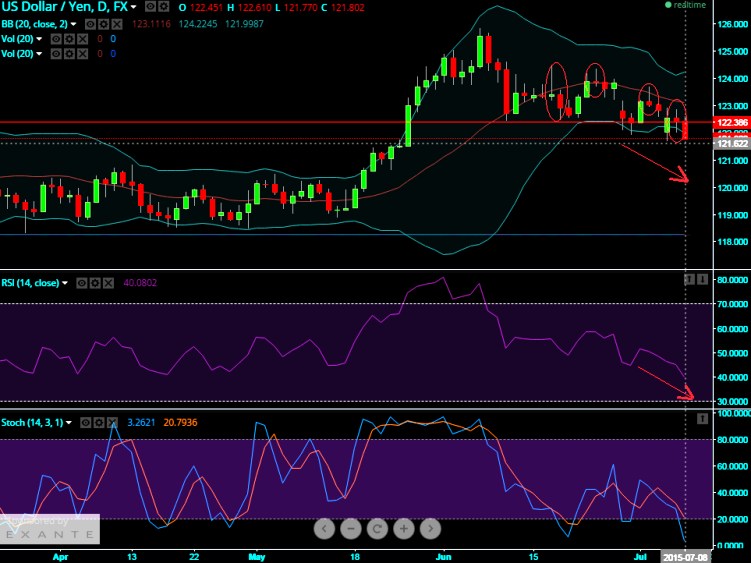Image resolution: width=751 pixels, height=563 pixels.
Task: Expand the upper Vol (20) dropdown arrow
Action: (x=39, y=39)
